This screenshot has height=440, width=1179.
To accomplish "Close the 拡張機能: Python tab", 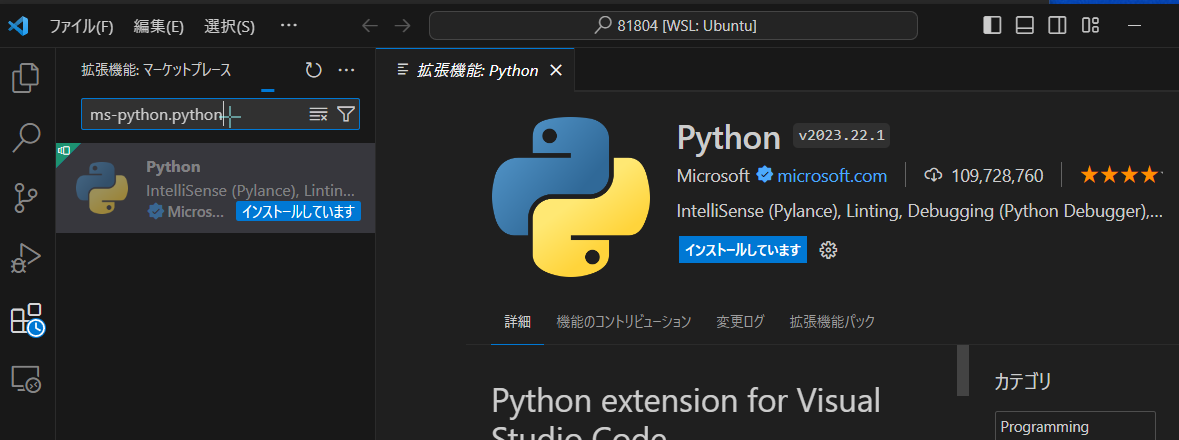I will tap(556, 71).
